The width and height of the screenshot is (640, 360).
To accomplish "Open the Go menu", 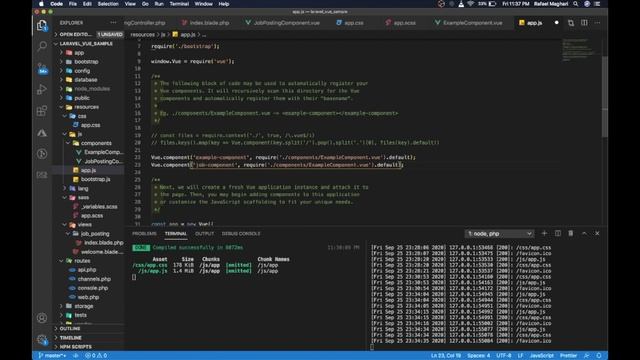I will pyautogui.click(x=145, y=4).
